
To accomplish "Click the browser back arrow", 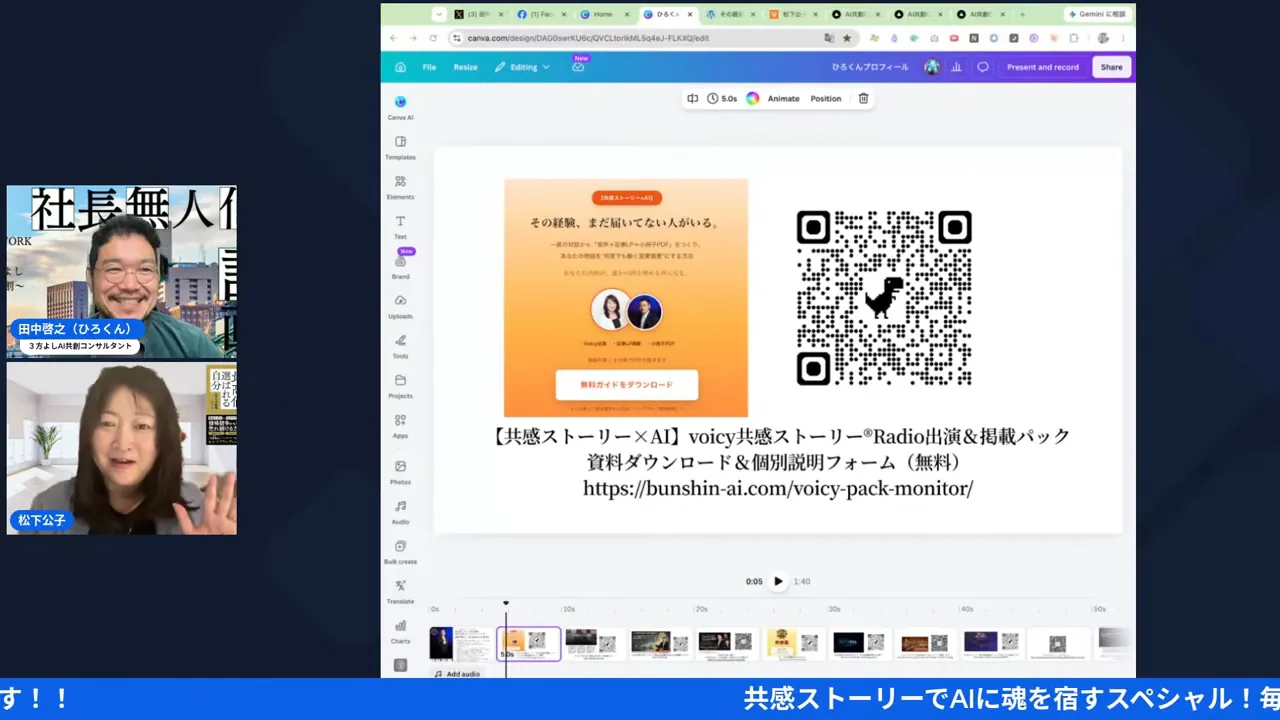I will (393, 38).
